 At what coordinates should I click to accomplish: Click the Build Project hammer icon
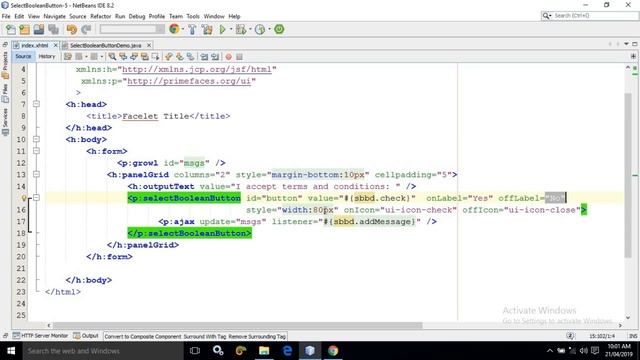192,29
